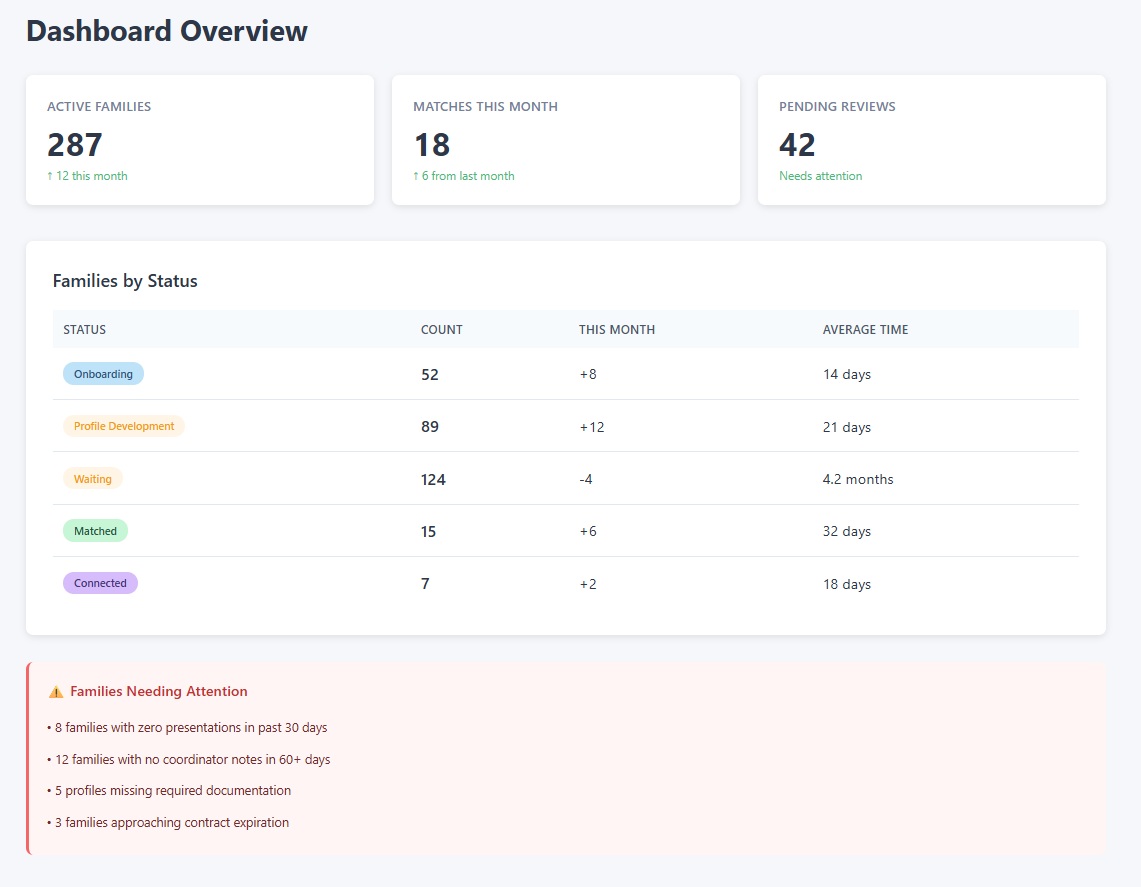This screenshot has width=1141, height=887.
Task: Select the row showing 124 Waiting families
Action: tap(566, 478)
